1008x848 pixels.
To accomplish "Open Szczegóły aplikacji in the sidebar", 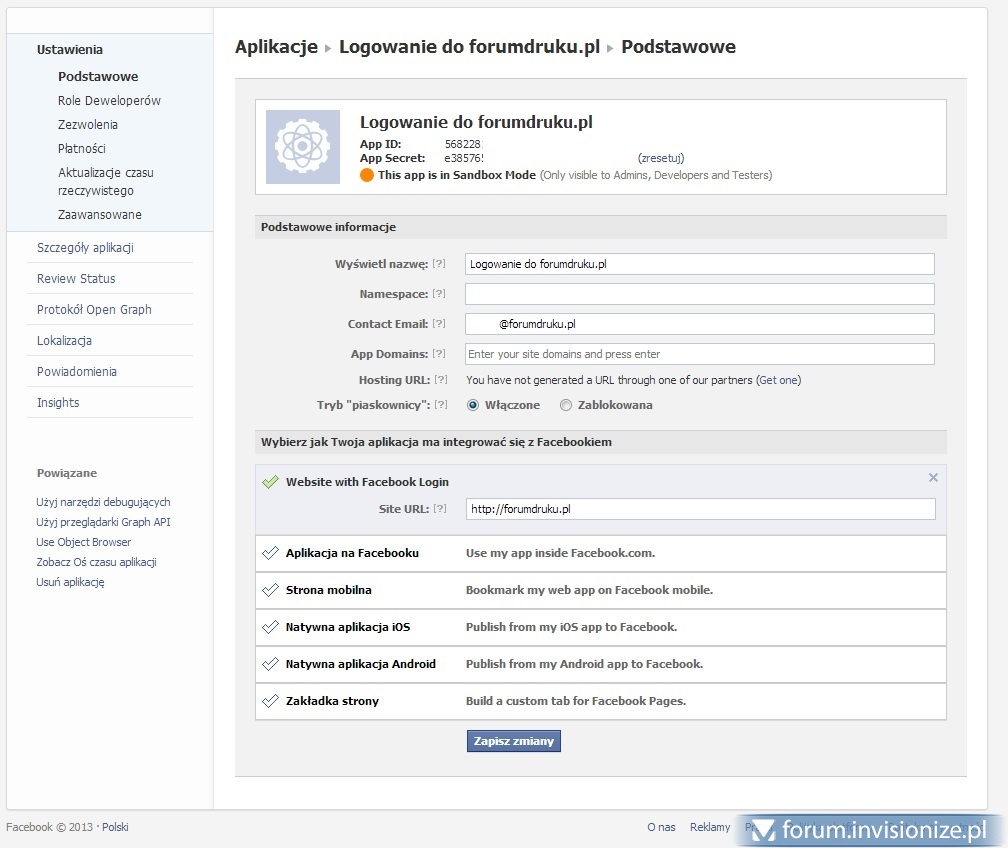I will pos(85,248).
